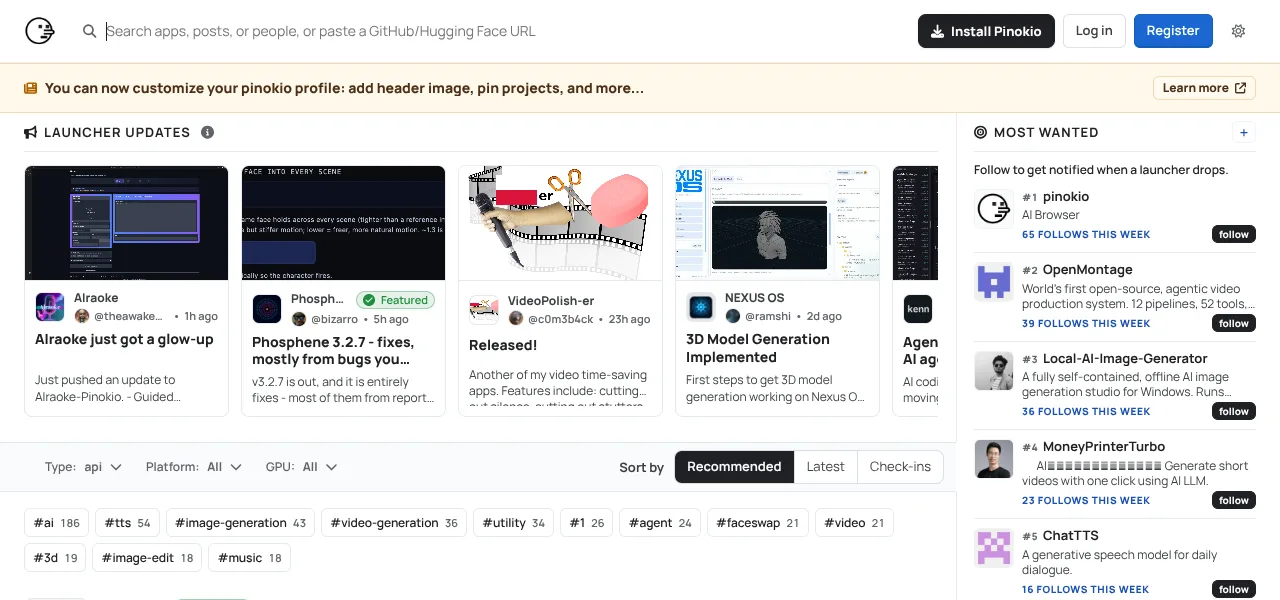Switch to the Latest sort tab
Image resolution: width=1280 pixels, height=600 pixels.
click(x=825, y=467)
